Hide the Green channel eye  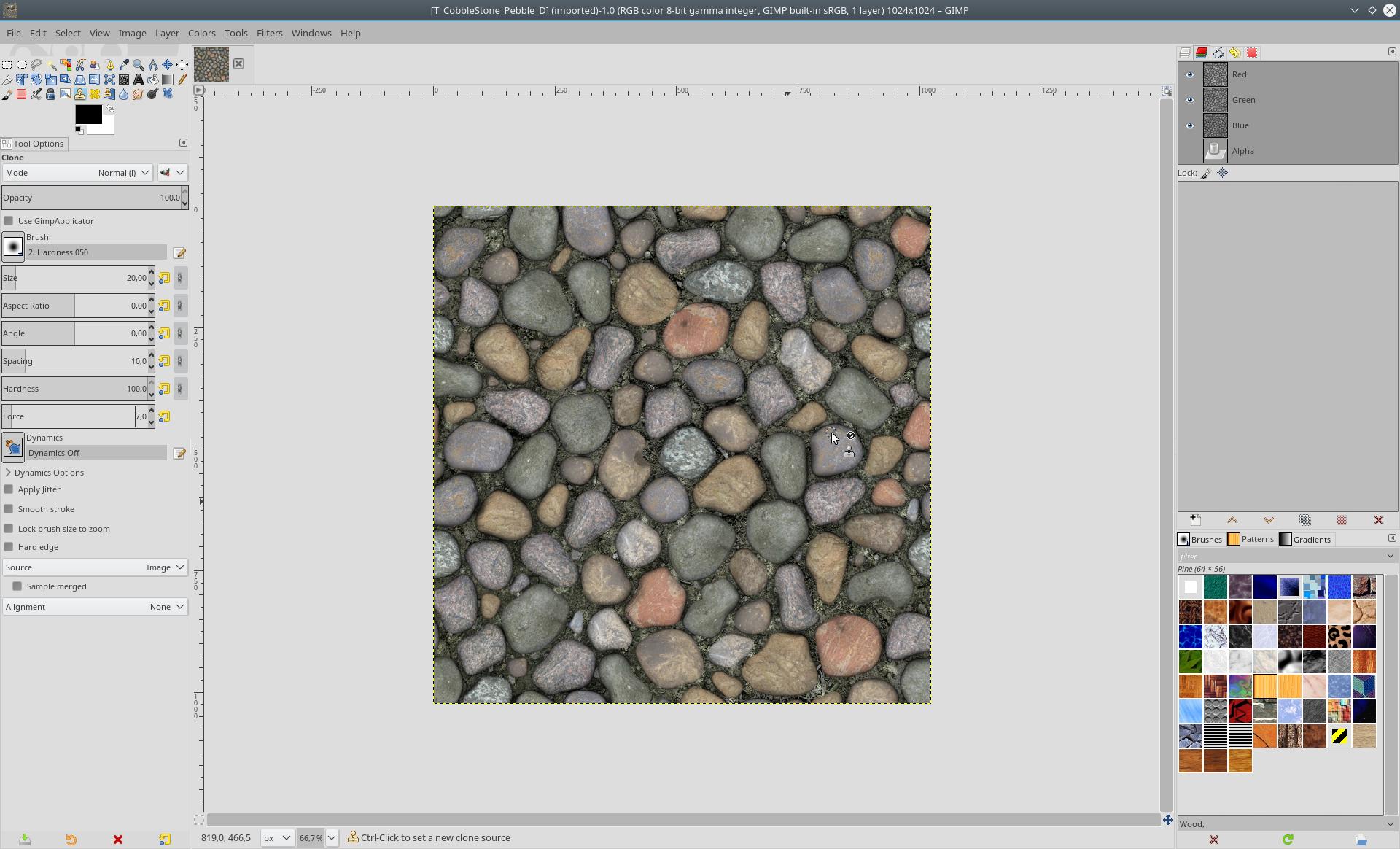click(1189, 100)
